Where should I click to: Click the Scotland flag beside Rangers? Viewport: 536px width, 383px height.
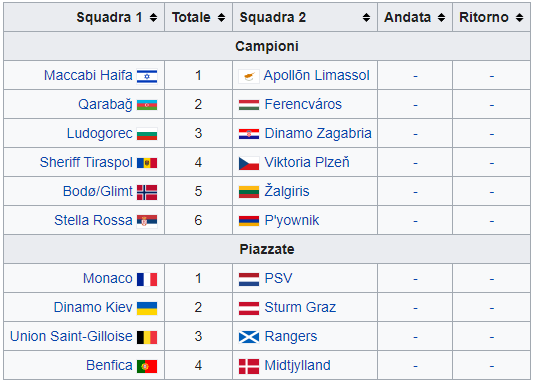point(249,337)
